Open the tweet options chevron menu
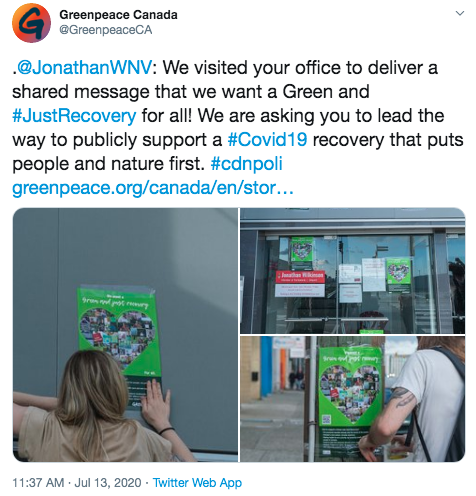The image size is (476, 496). click(460, 13)
